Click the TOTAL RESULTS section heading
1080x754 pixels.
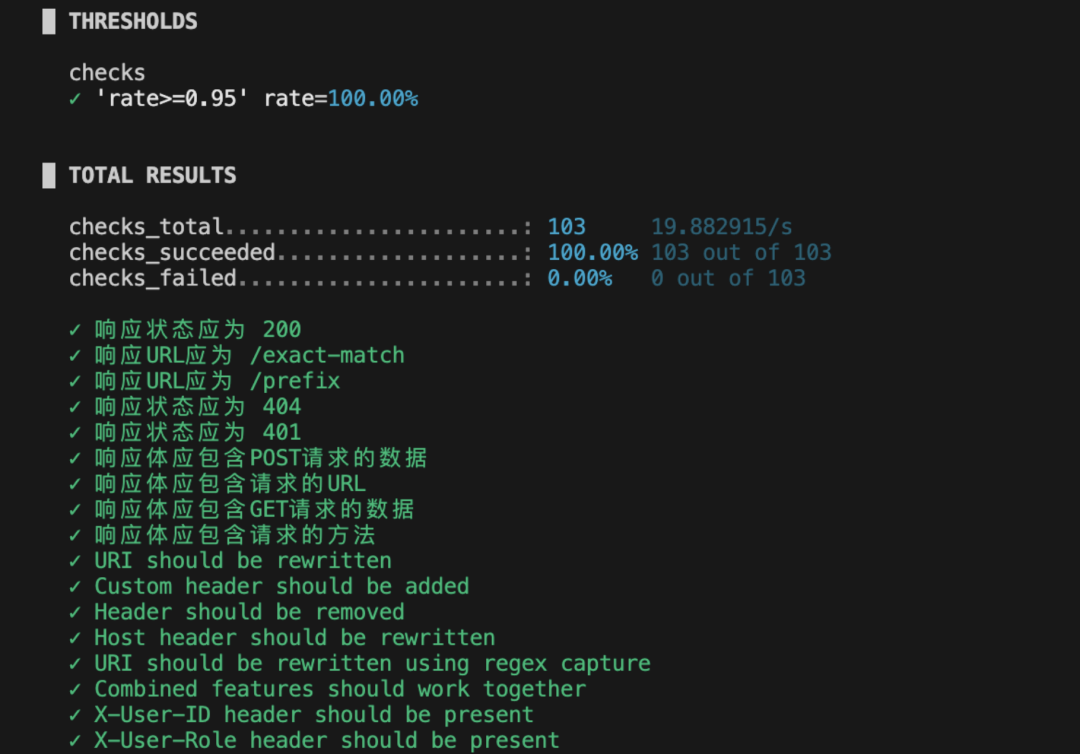coord(152,176)
